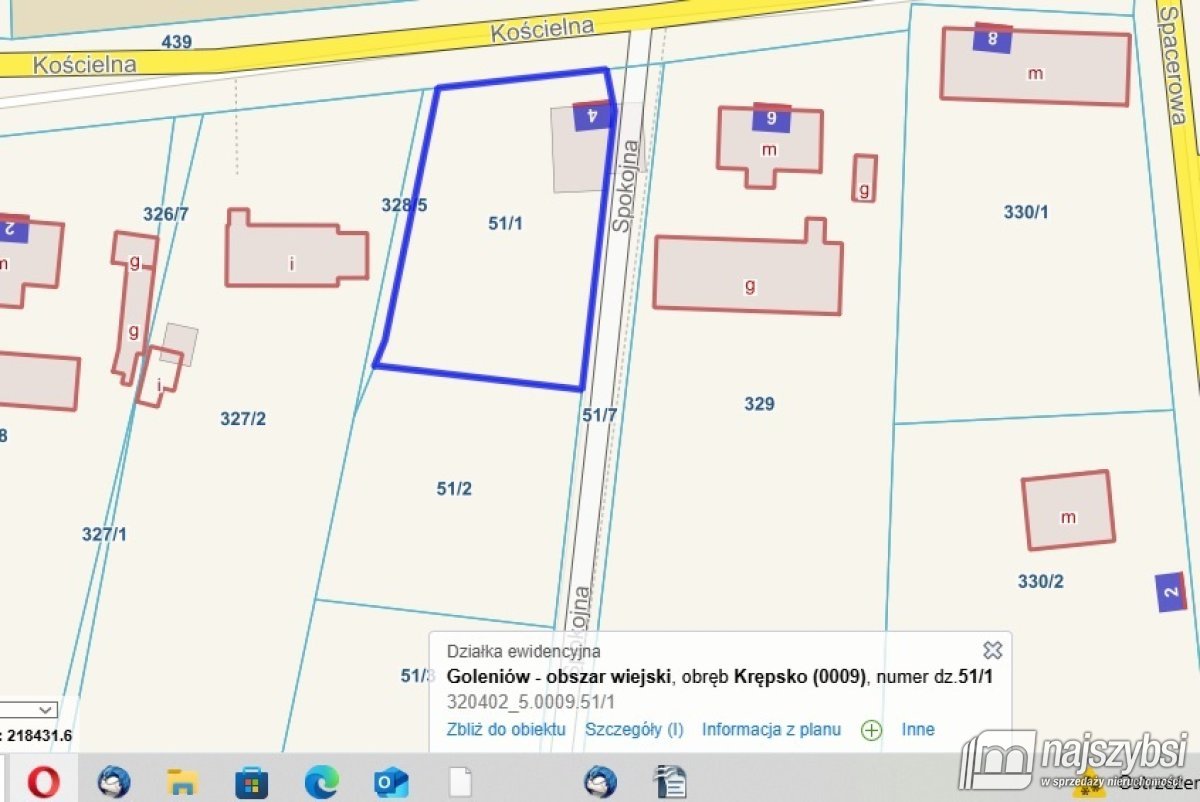The width and height of the screenshot is (1200, 802).
Task: Open the 'Inne' options in popup
Action: pyautogui.click(x=918, y=729)
